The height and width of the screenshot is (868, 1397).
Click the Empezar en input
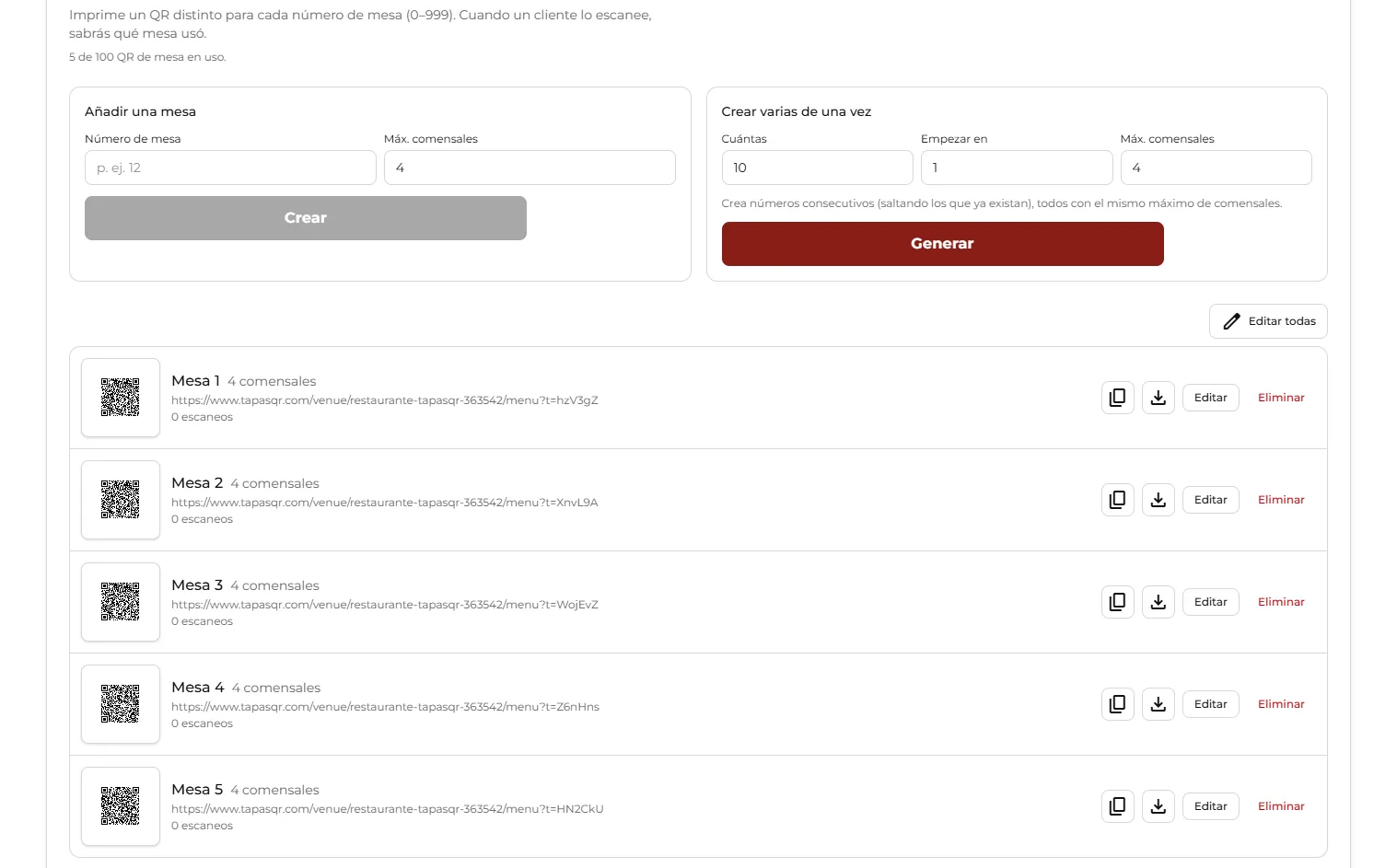point(1017,168)
